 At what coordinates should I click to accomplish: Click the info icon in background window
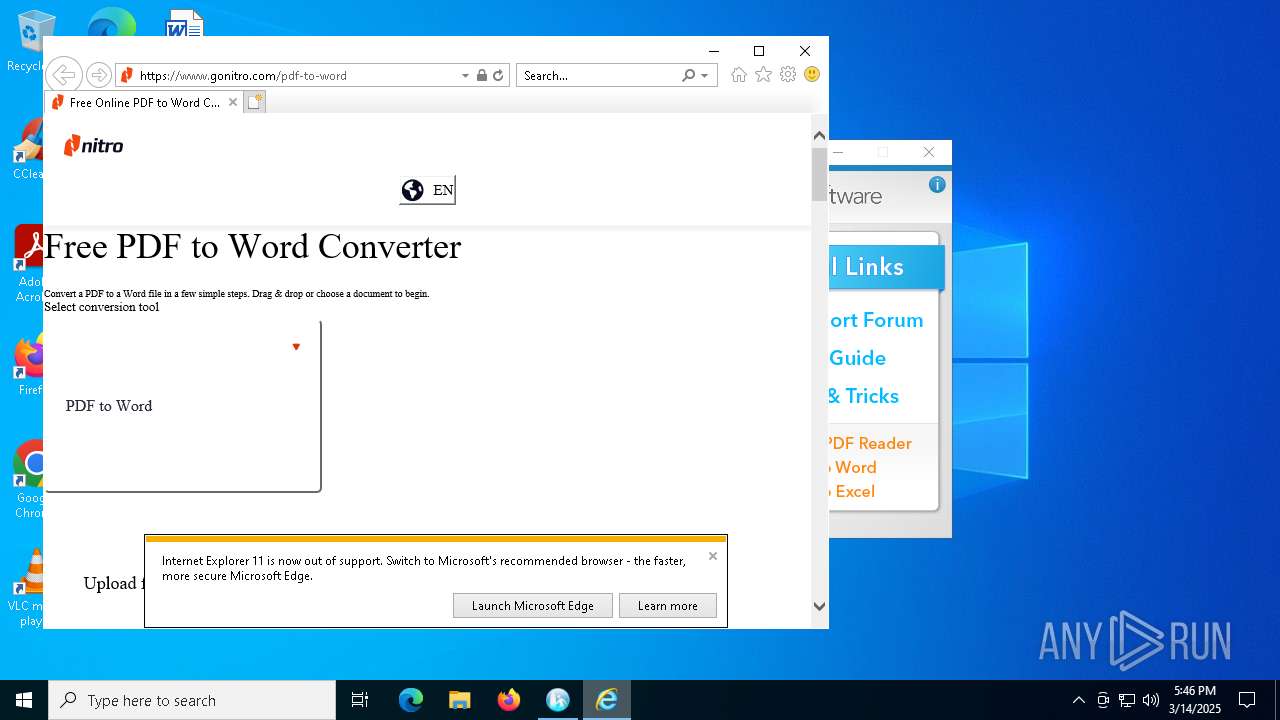click(937, 185)
